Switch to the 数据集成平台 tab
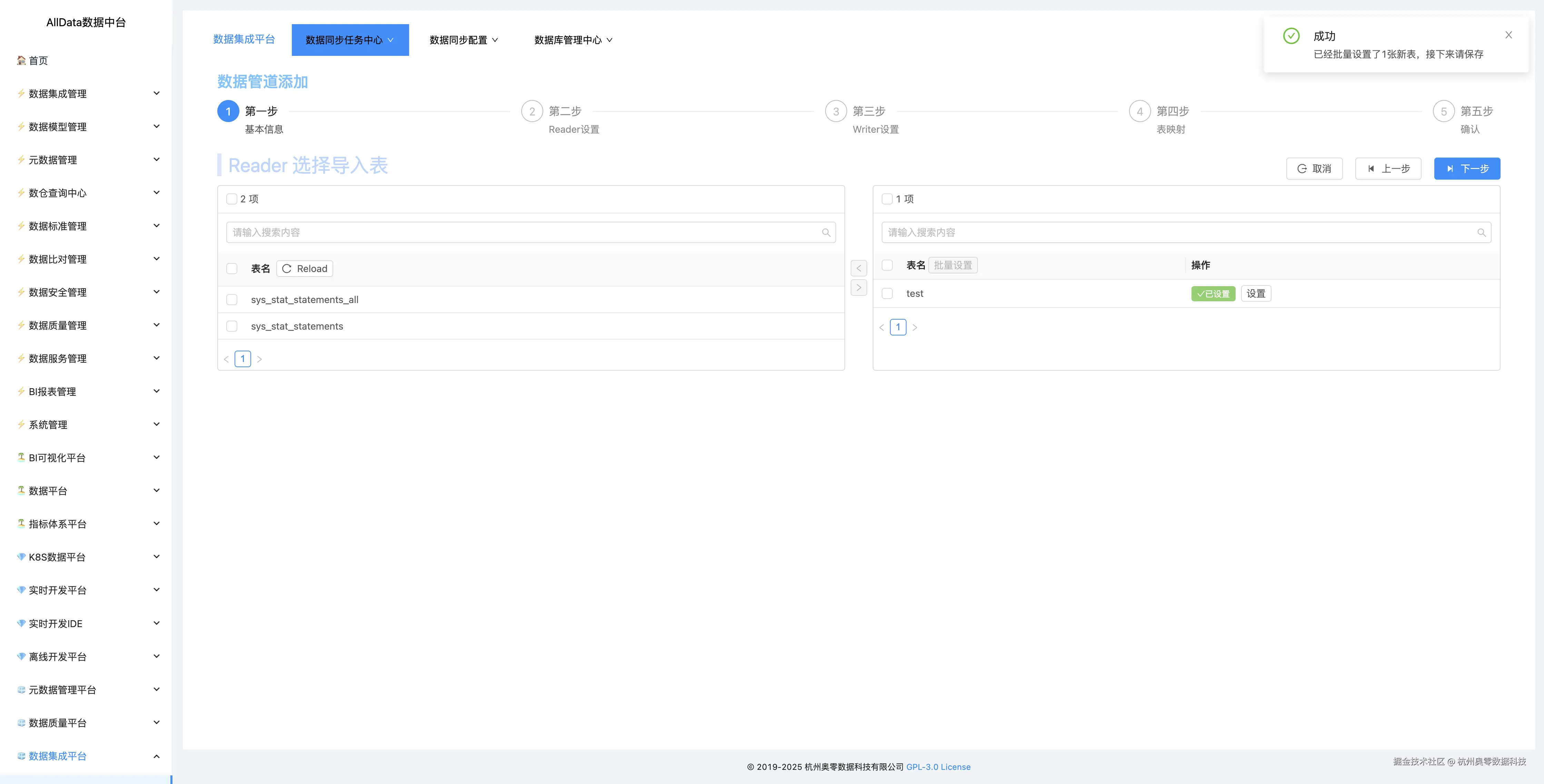 (243, 40)
